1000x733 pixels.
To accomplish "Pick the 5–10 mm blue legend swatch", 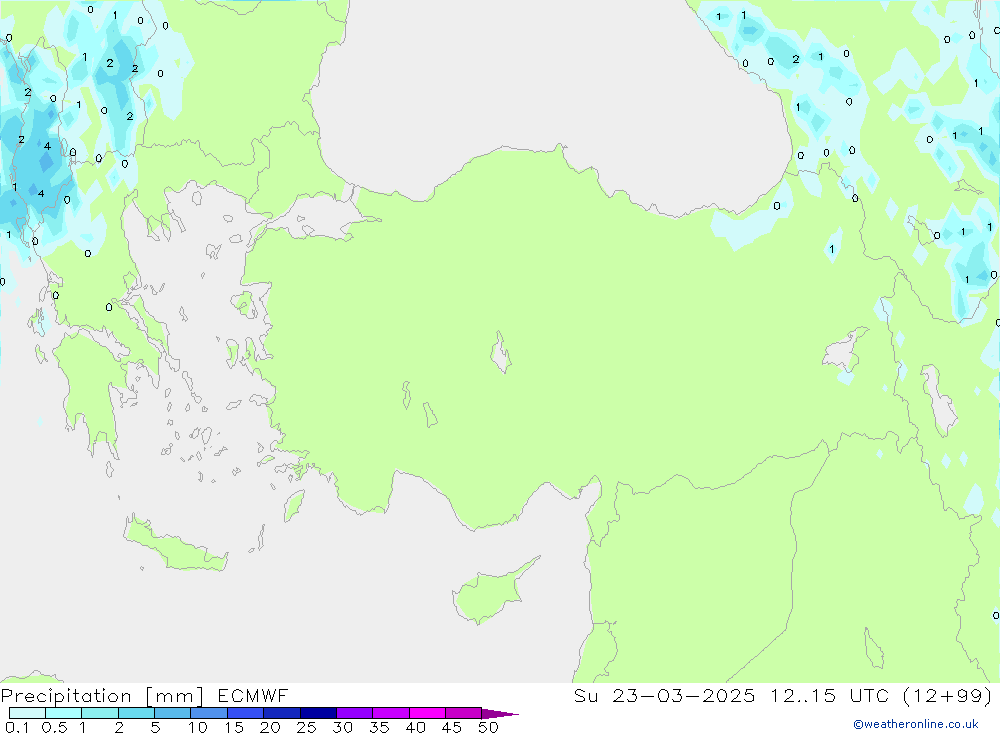I will (x=172, y=713).
